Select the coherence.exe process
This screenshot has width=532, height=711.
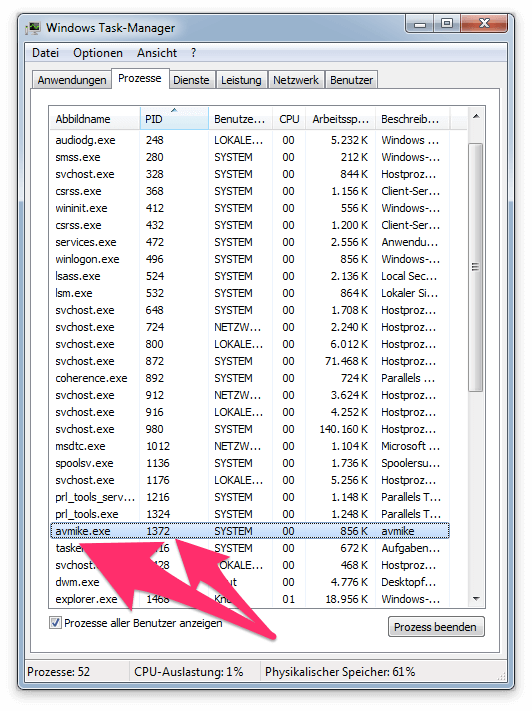249,378
